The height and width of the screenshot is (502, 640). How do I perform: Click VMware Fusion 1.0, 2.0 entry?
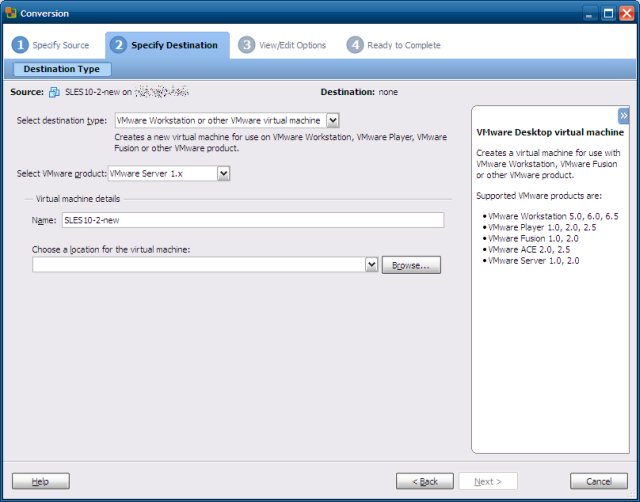point(533,238)
